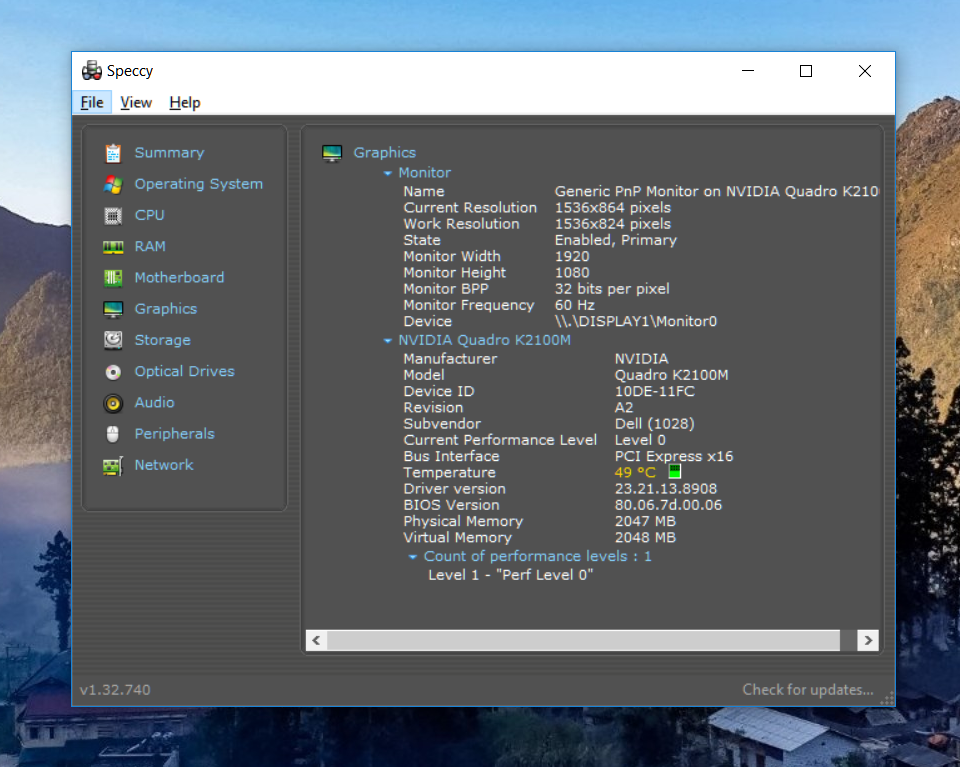Click the Graphics item in sidebar
Viewport: 960px width, 767px height.
(166, 309)
